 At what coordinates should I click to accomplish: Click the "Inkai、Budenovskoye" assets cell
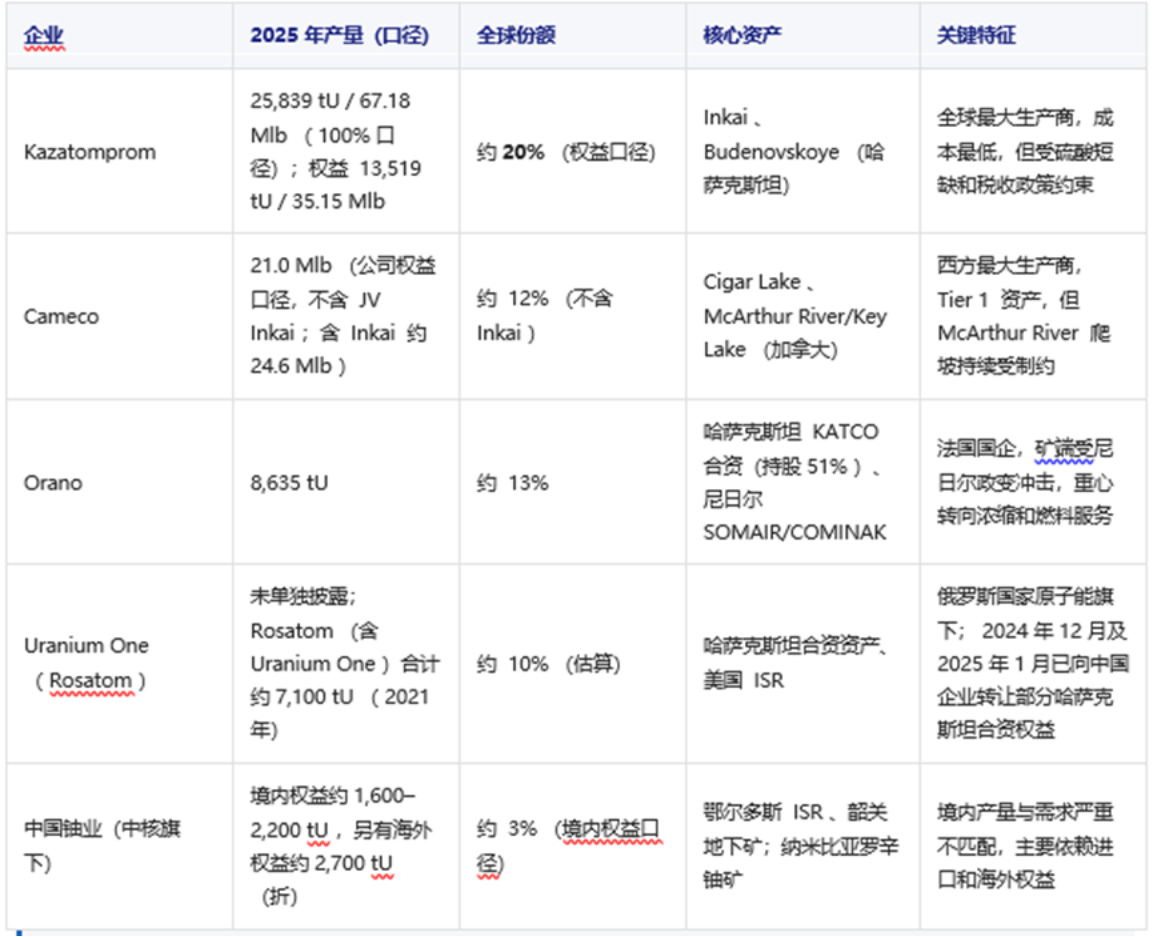pos(803,152)
